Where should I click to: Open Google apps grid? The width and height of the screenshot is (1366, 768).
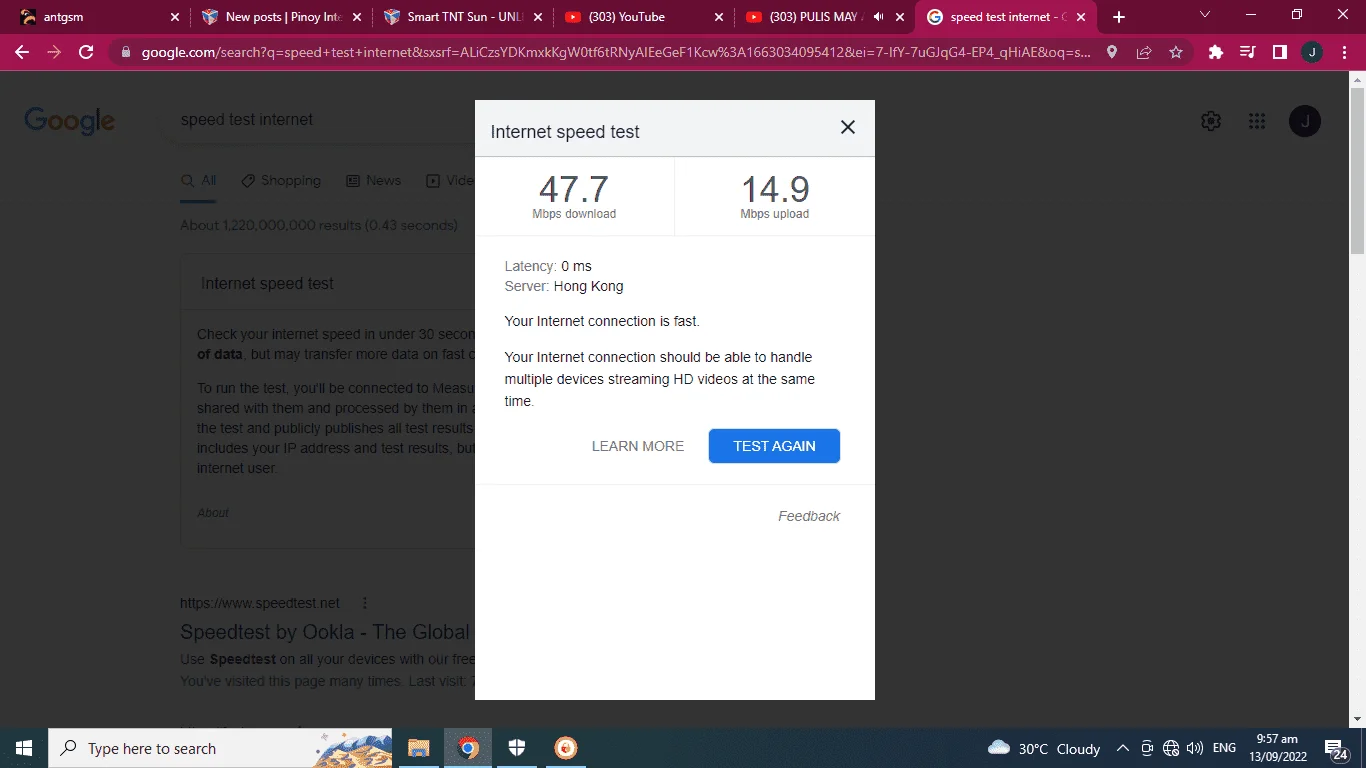pos(1257,121)
